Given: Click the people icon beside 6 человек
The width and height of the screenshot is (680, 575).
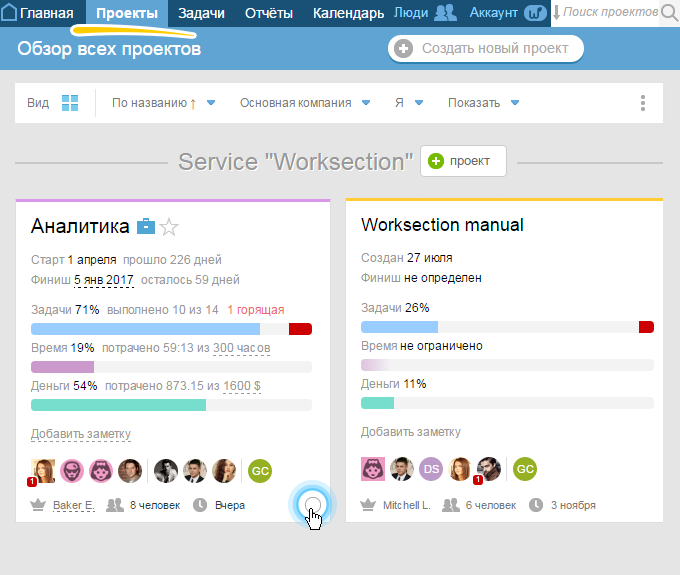Looking at the screenshot, I should coord(451,505).
